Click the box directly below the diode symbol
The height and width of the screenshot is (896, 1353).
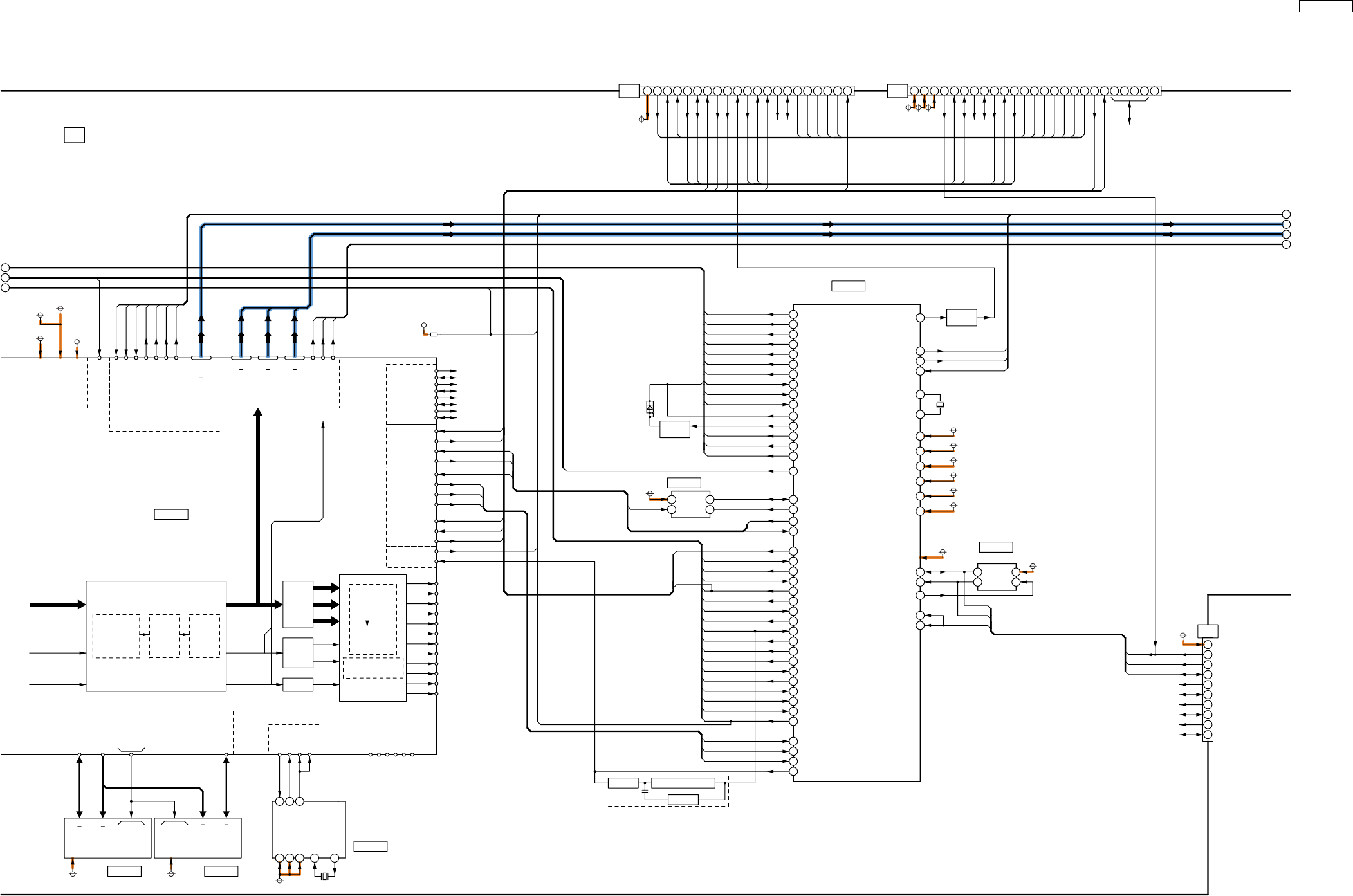click(x=674, y=430)
